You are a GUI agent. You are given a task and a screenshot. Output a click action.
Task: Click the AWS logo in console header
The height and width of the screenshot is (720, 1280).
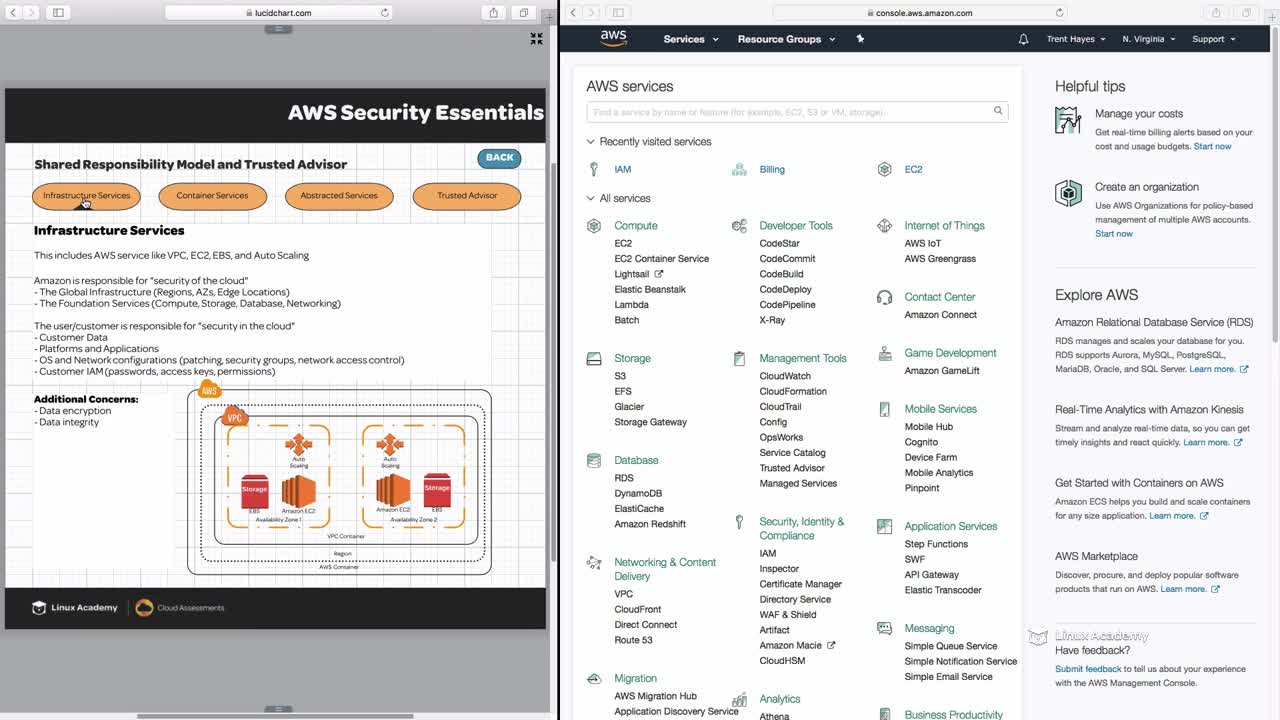click(613, 38)
